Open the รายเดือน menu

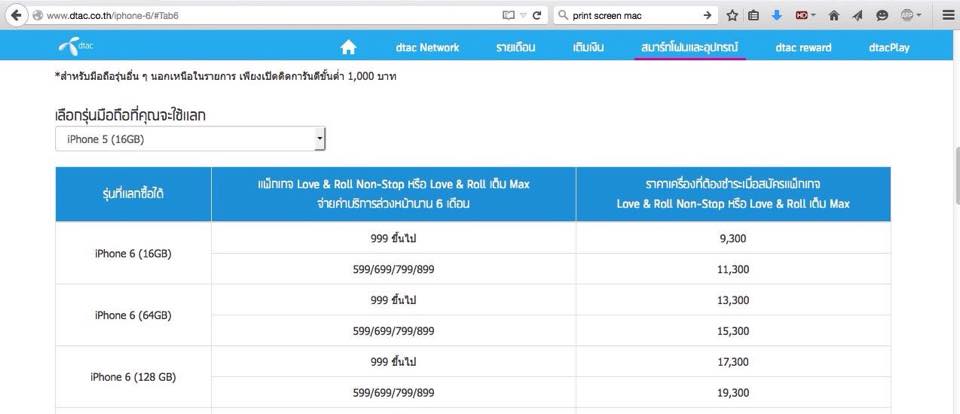click(x=516, y=47)
